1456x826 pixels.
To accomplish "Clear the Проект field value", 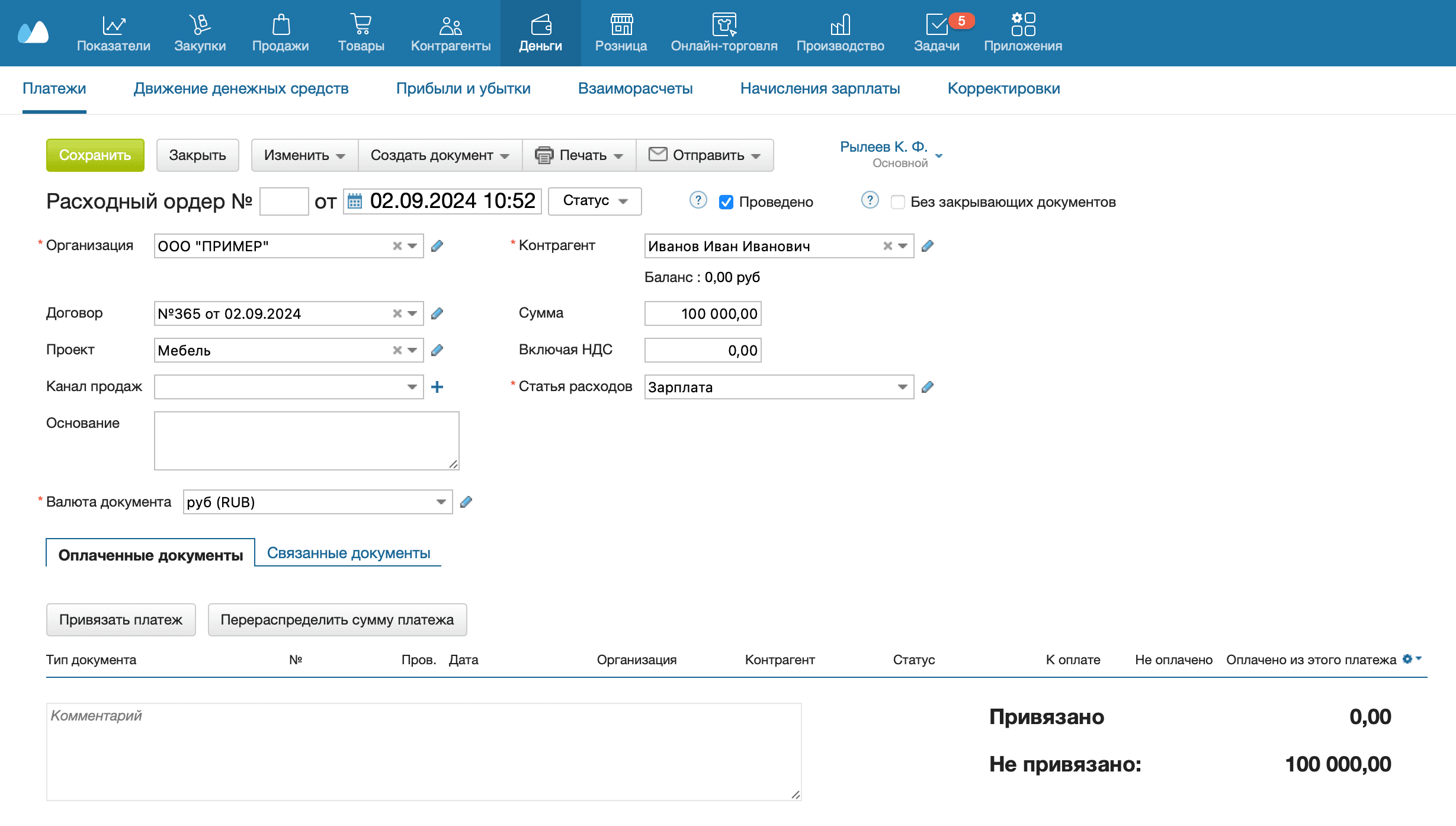I will coord(397,350).
